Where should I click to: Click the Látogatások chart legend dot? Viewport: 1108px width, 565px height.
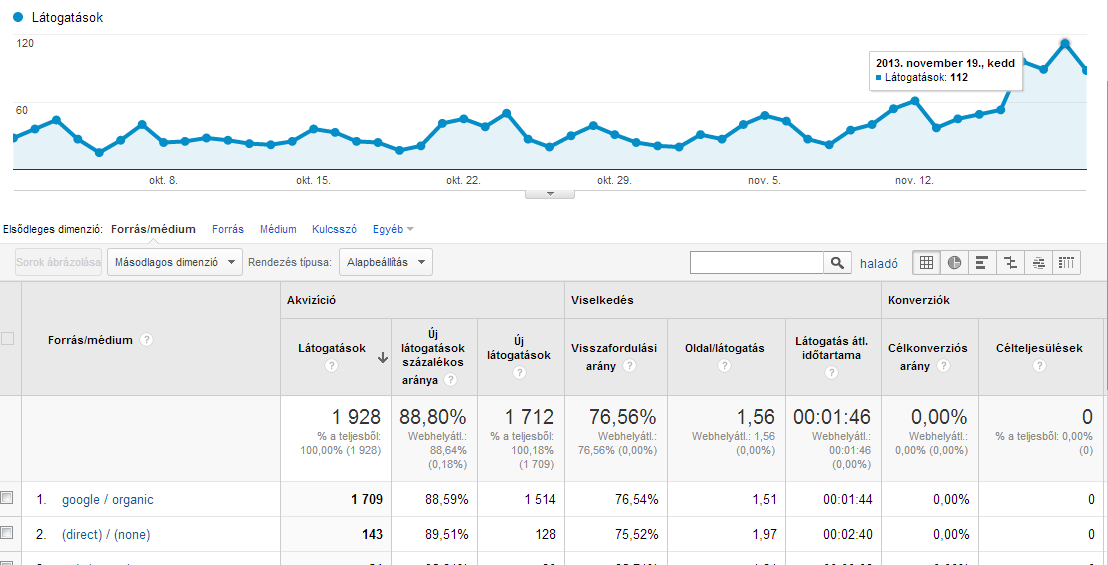19,18
